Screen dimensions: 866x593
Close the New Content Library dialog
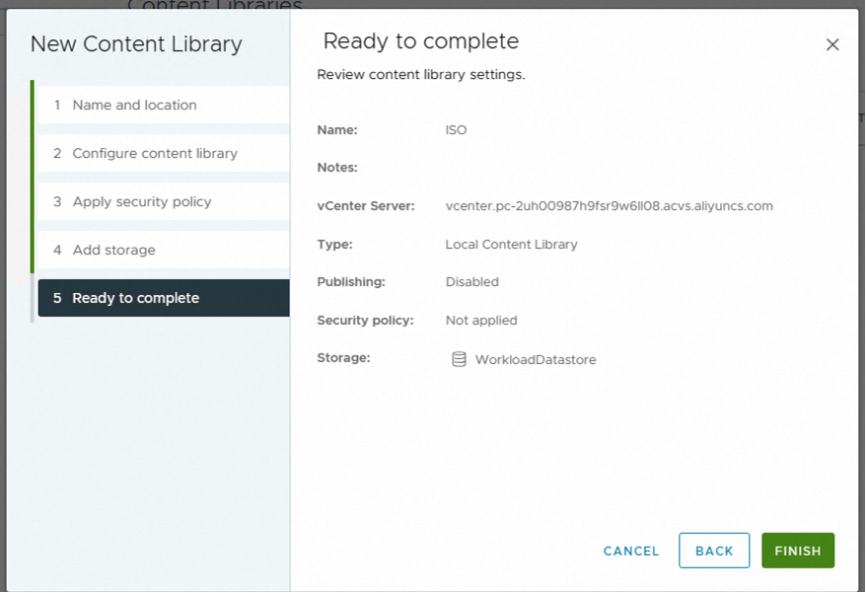point(832,45)
